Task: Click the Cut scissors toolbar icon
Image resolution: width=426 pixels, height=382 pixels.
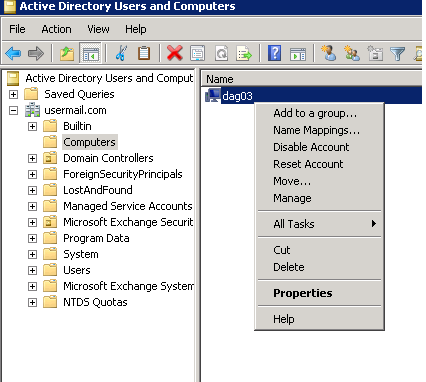Action: pyautogui.click(x=121, y=53)
